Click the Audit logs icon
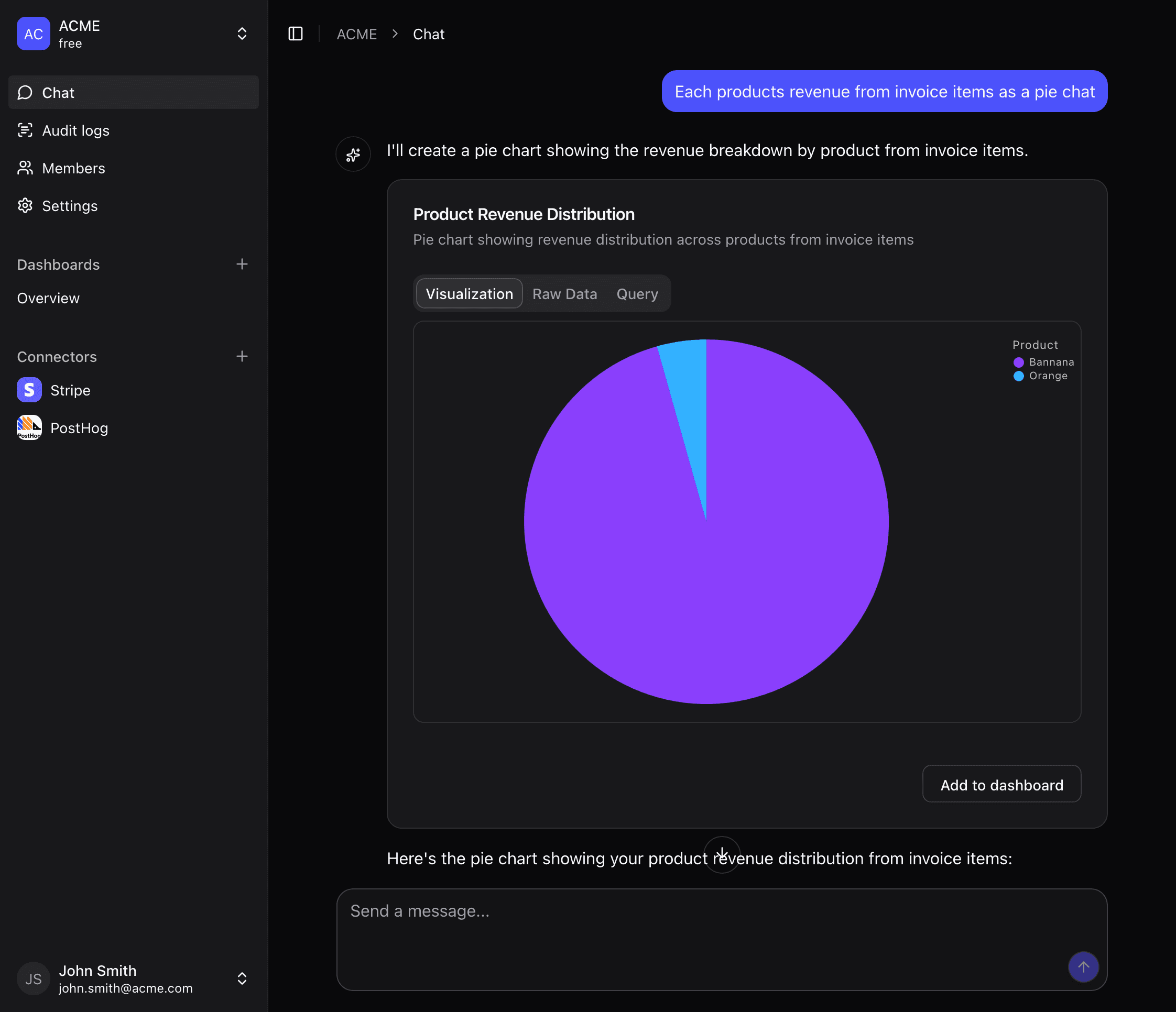1176x1012 pixels. [25, 130]
